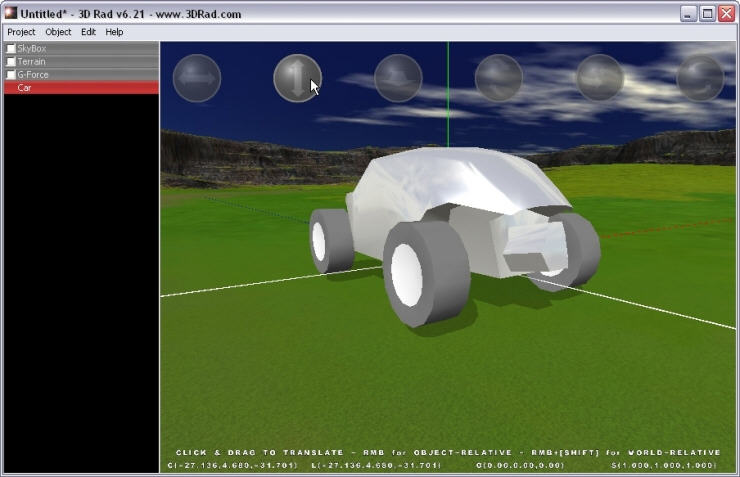
Task: Highlight the Terrain object name in the list
Action: tap(31, 61)
